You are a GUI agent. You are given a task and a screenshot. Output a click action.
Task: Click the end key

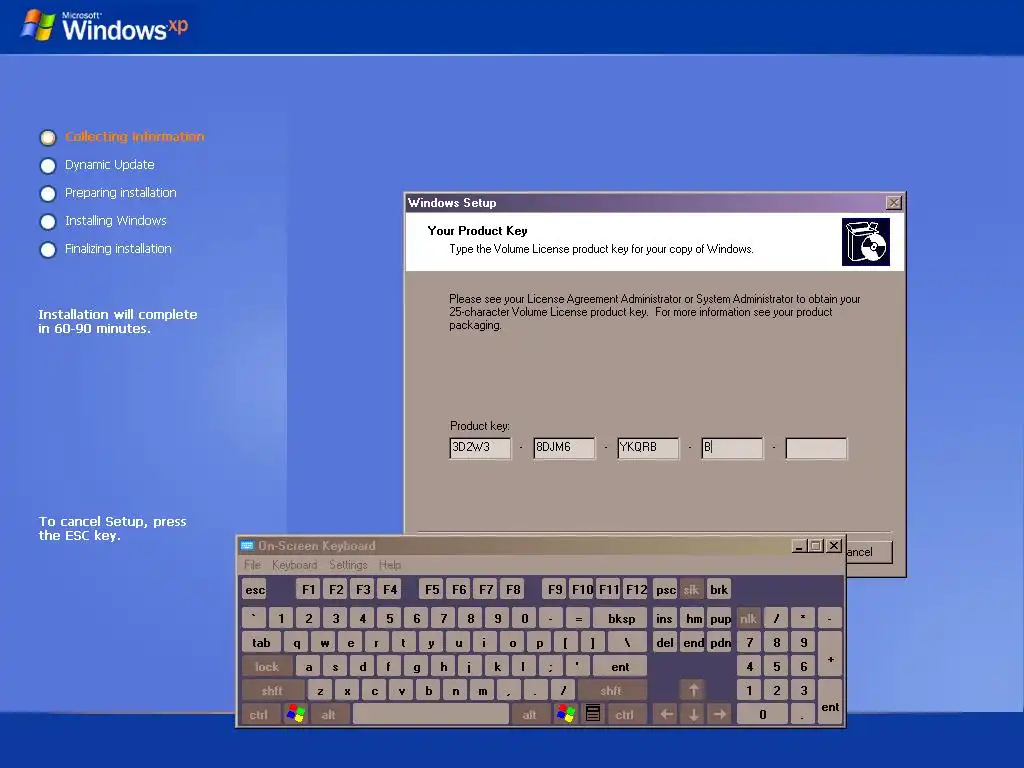[694, 643]
